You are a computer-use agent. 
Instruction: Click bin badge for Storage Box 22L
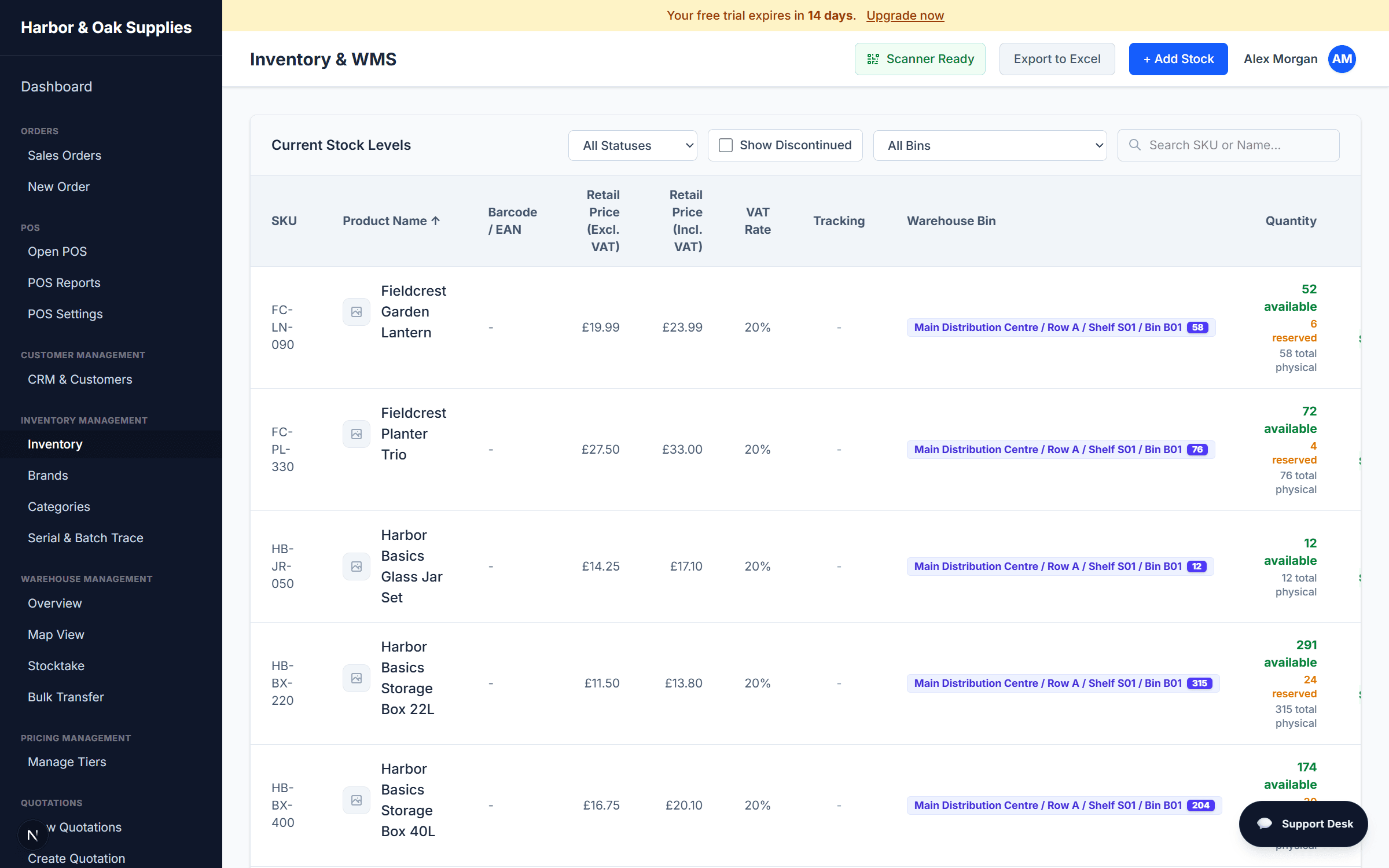pos(1063,683)
